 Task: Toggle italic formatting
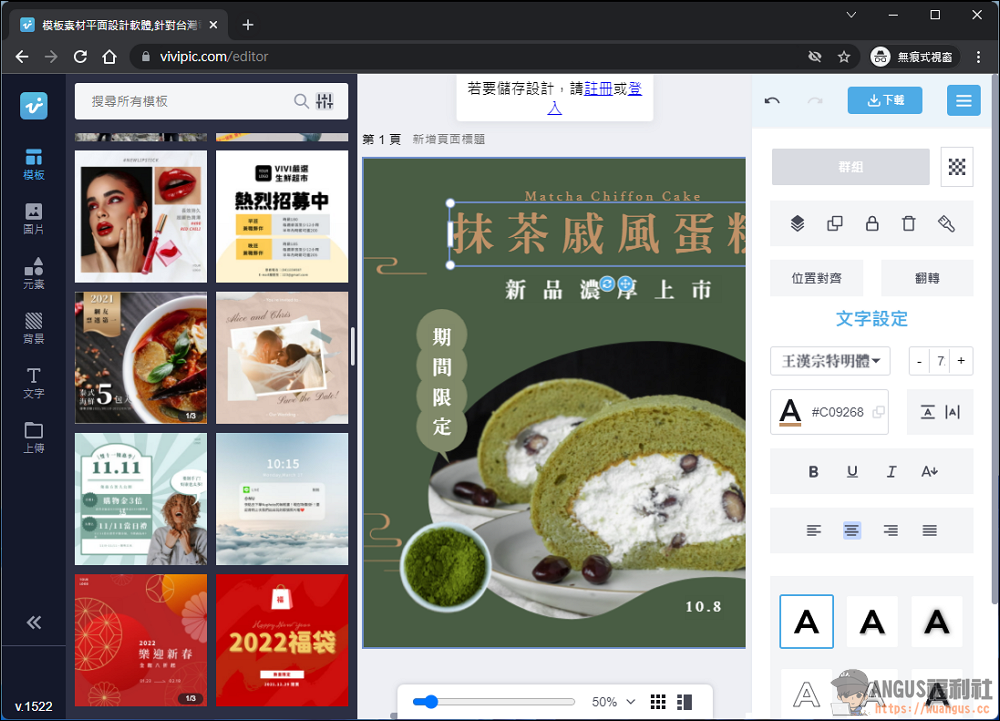click(x=891, y=471)
